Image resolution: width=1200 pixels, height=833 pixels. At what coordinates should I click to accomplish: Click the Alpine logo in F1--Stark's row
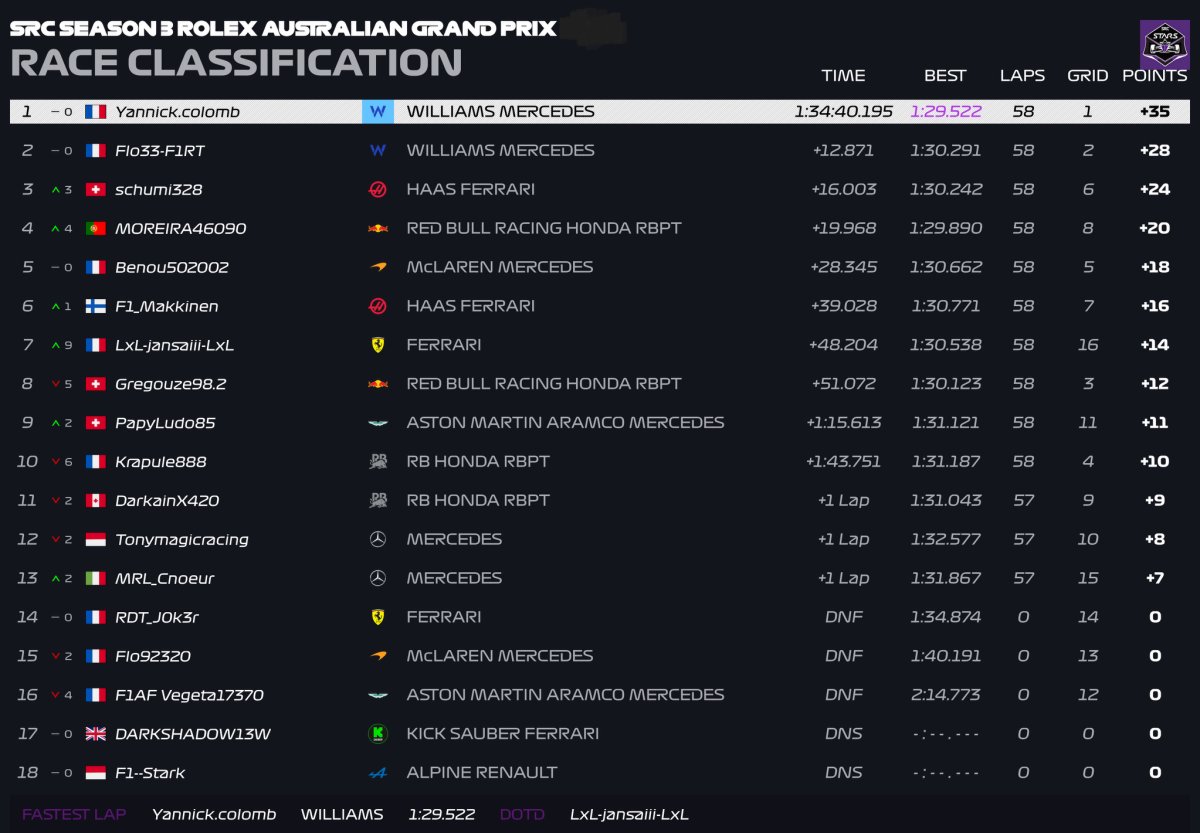click(377, 773)
